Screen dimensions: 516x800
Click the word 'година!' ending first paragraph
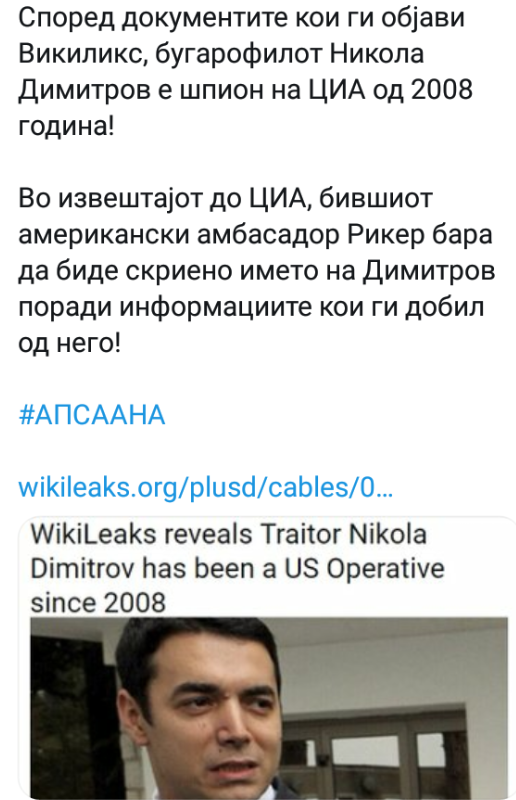point(66,126)
